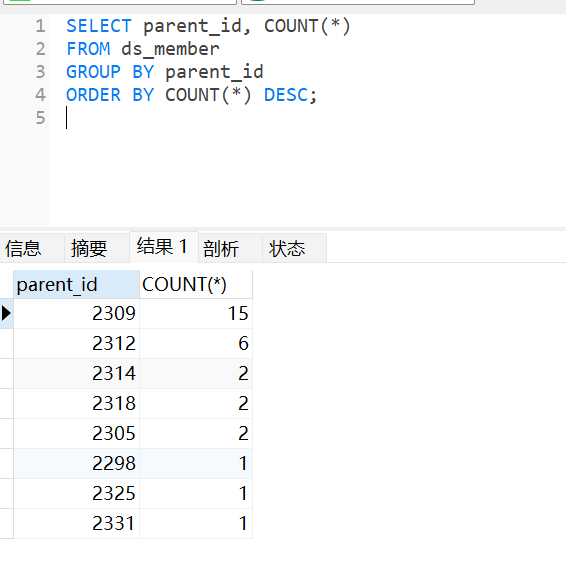Image resolution: width=566 pixels, height=567 pixels.
Task: Click the DESC keyword in the query
Action: pos(286,95)
